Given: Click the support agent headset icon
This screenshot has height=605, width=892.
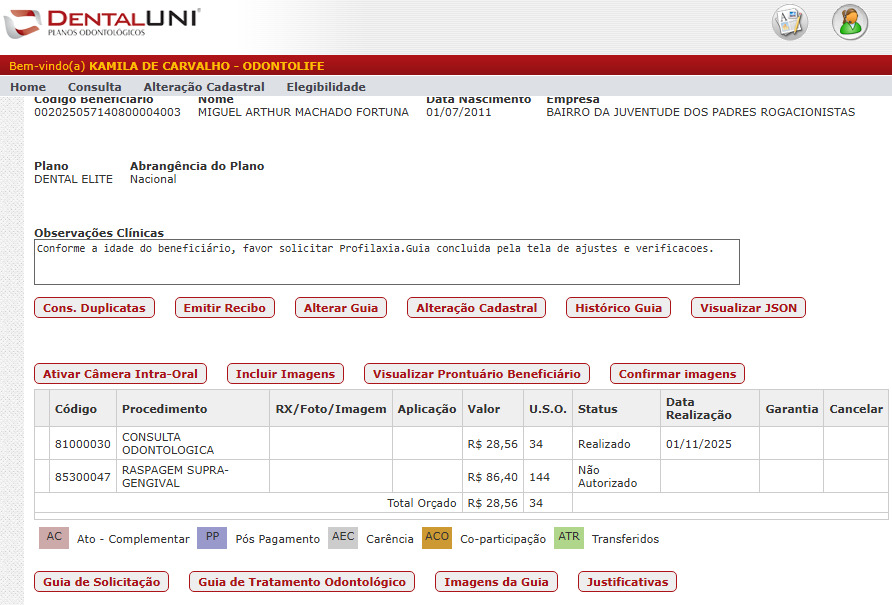Looking at the screenshot, I should click(x=850, y=23).
